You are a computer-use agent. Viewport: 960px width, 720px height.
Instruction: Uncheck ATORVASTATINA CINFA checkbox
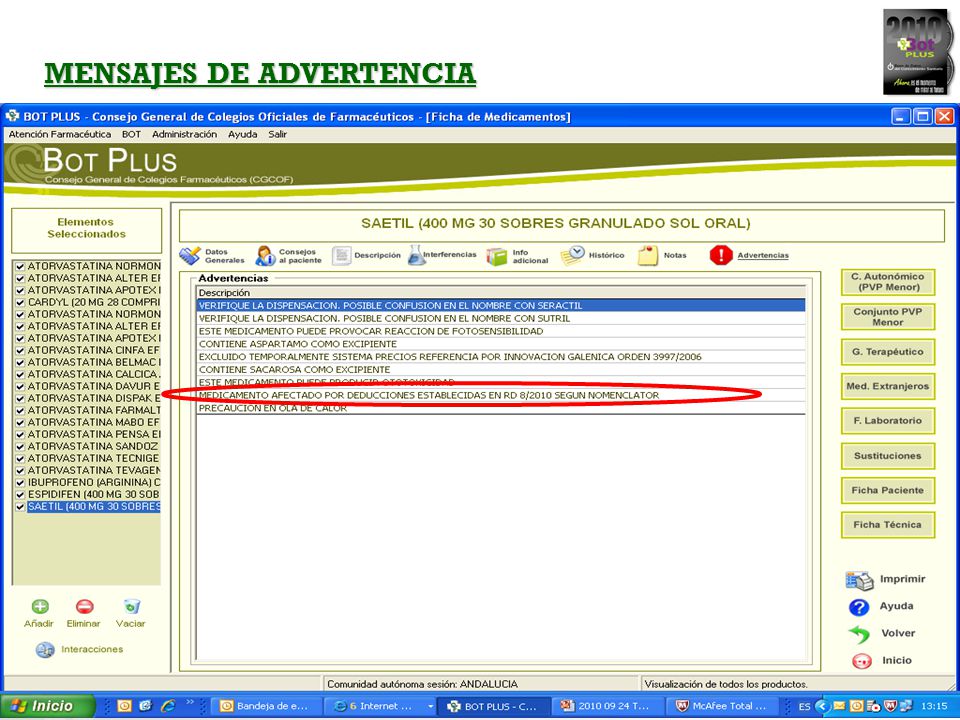click(20, 351)
